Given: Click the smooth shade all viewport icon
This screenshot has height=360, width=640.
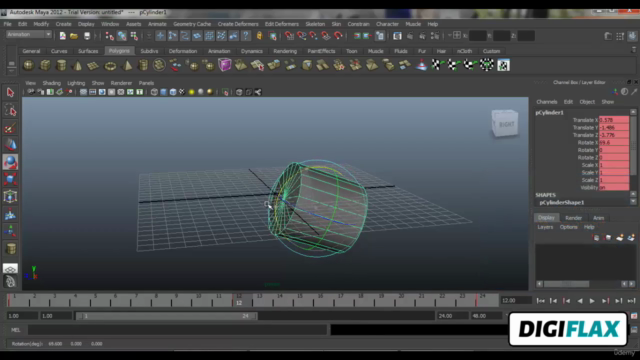Looking at the screenshot, I should pyautogui.click(x=164, y=92).
